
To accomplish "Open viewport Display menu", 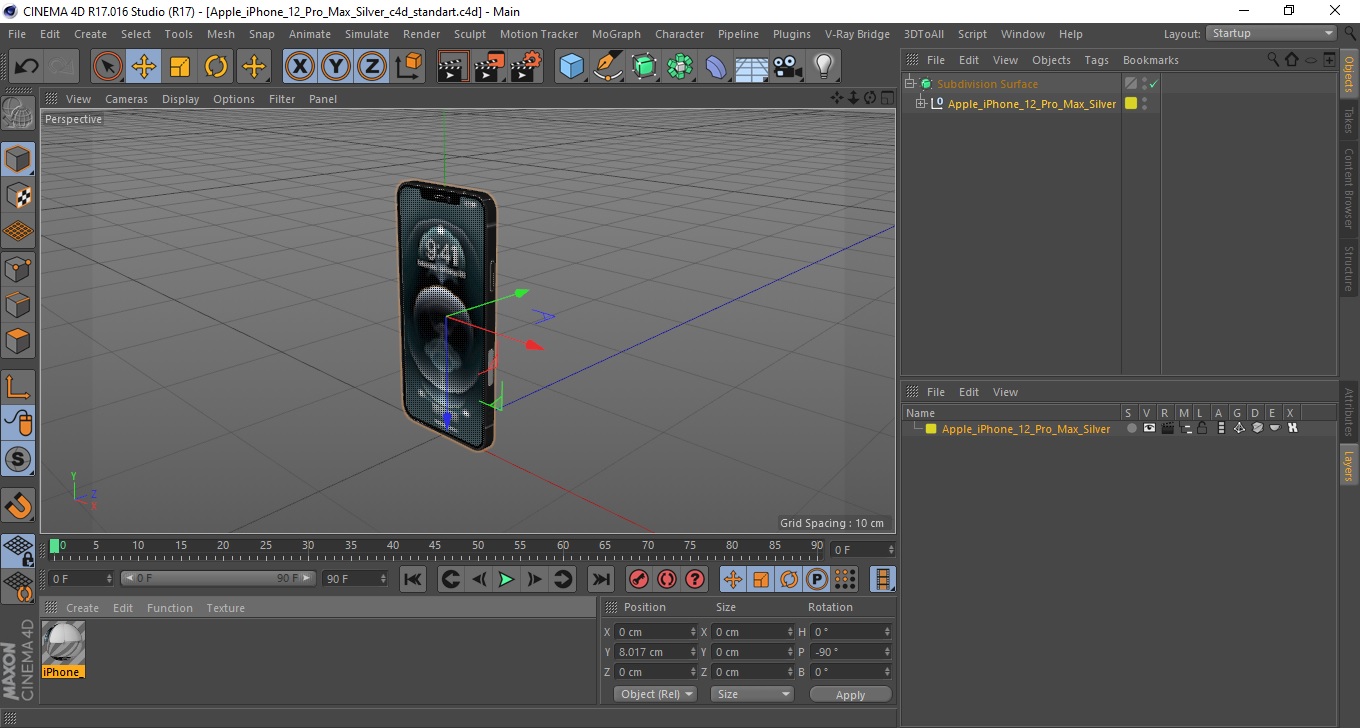I will click(x=181, y=99).
